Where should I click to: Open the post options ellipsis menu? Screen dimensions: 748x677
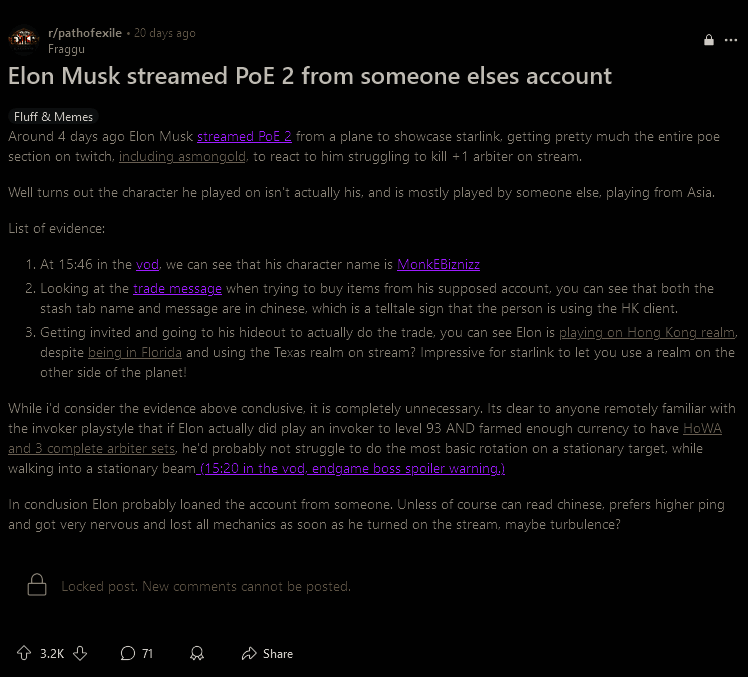731,40
